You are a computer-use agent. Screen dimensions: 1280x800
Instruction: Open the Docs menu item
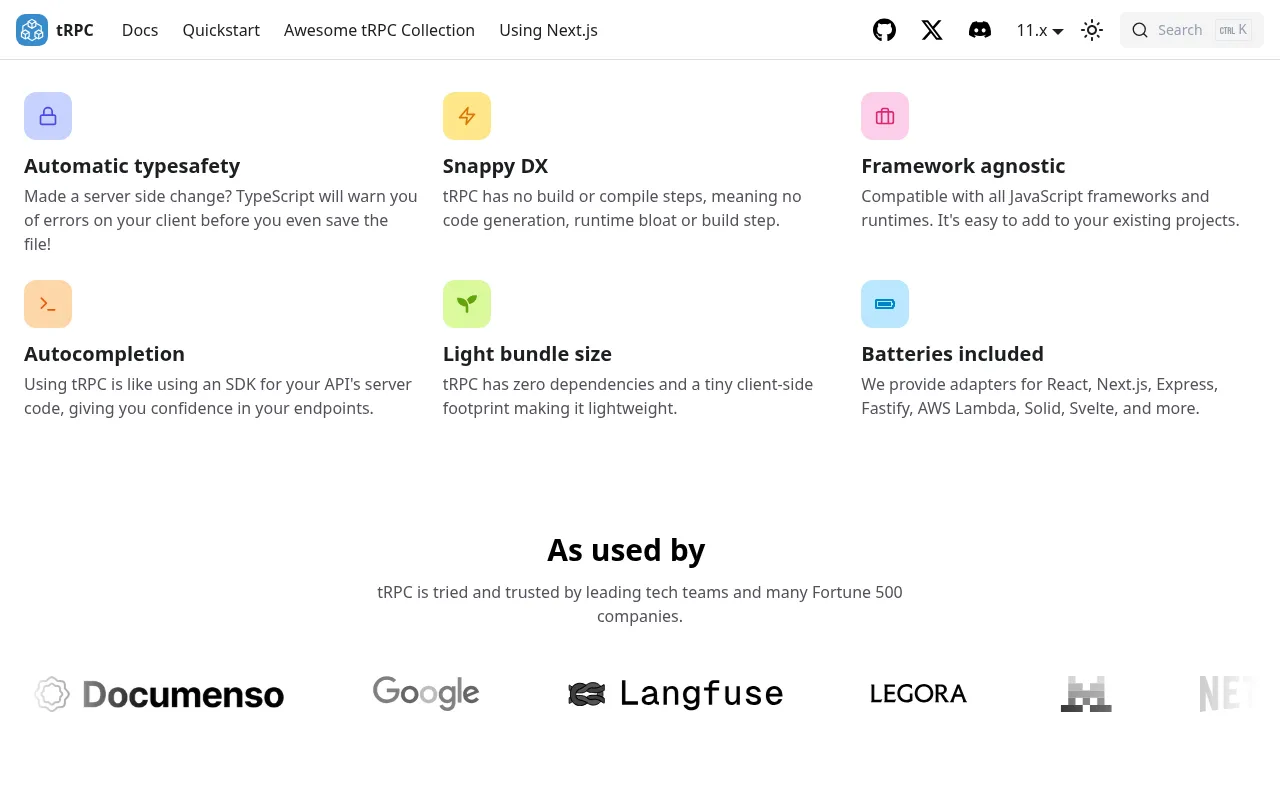pos(140,30)
